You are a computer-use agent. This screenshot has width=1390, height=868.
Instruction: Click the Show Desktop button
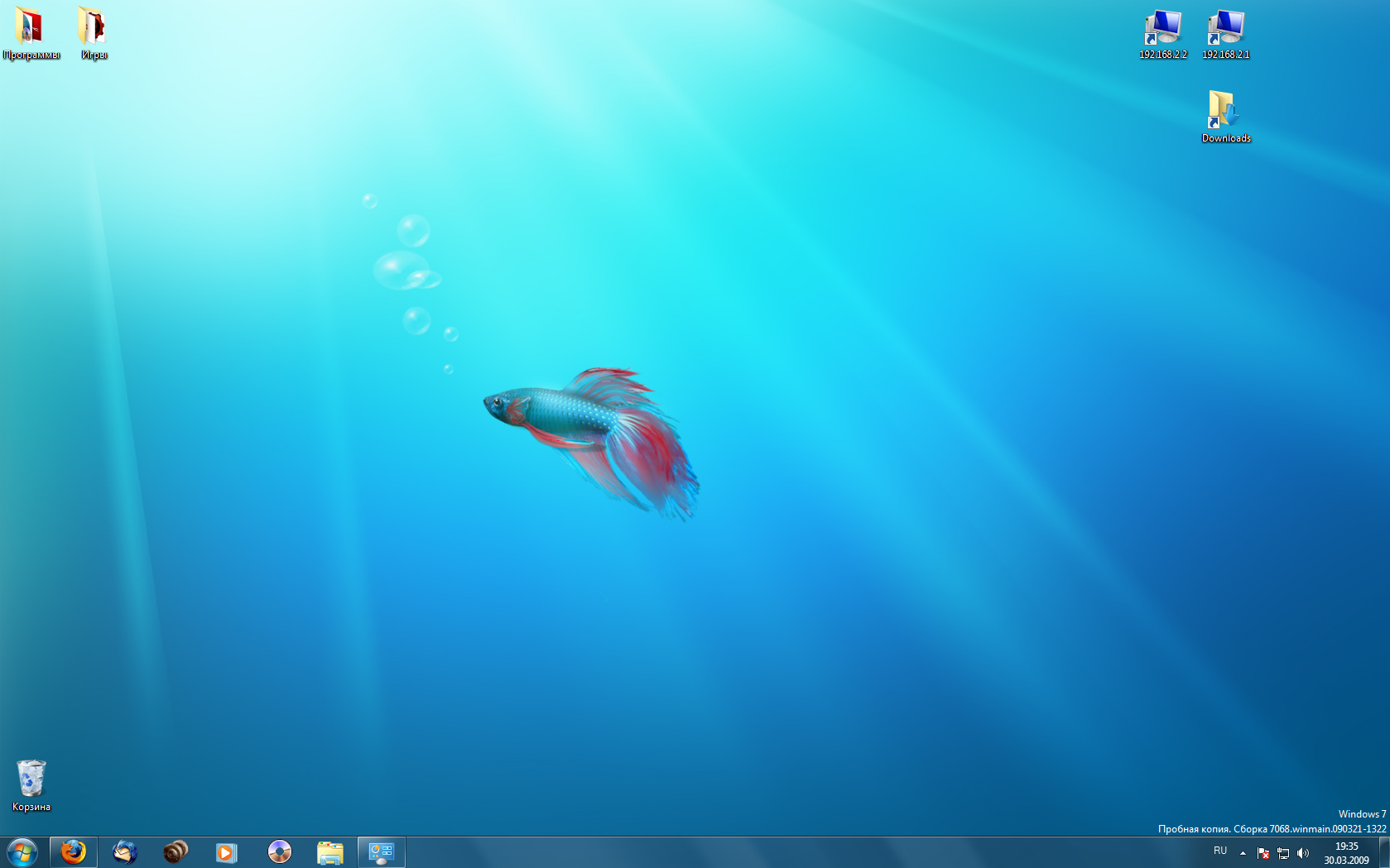coord(1384,852)
